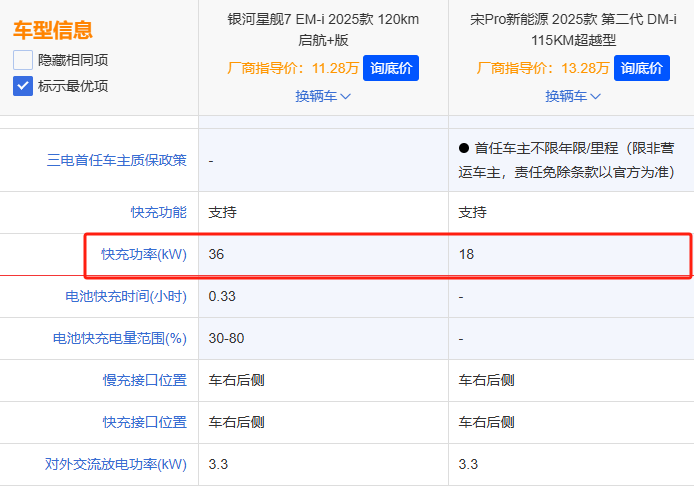Select 宋Pro 对外交流放电功率 value 3.3
694x486 pixels.
click(468, 464)
